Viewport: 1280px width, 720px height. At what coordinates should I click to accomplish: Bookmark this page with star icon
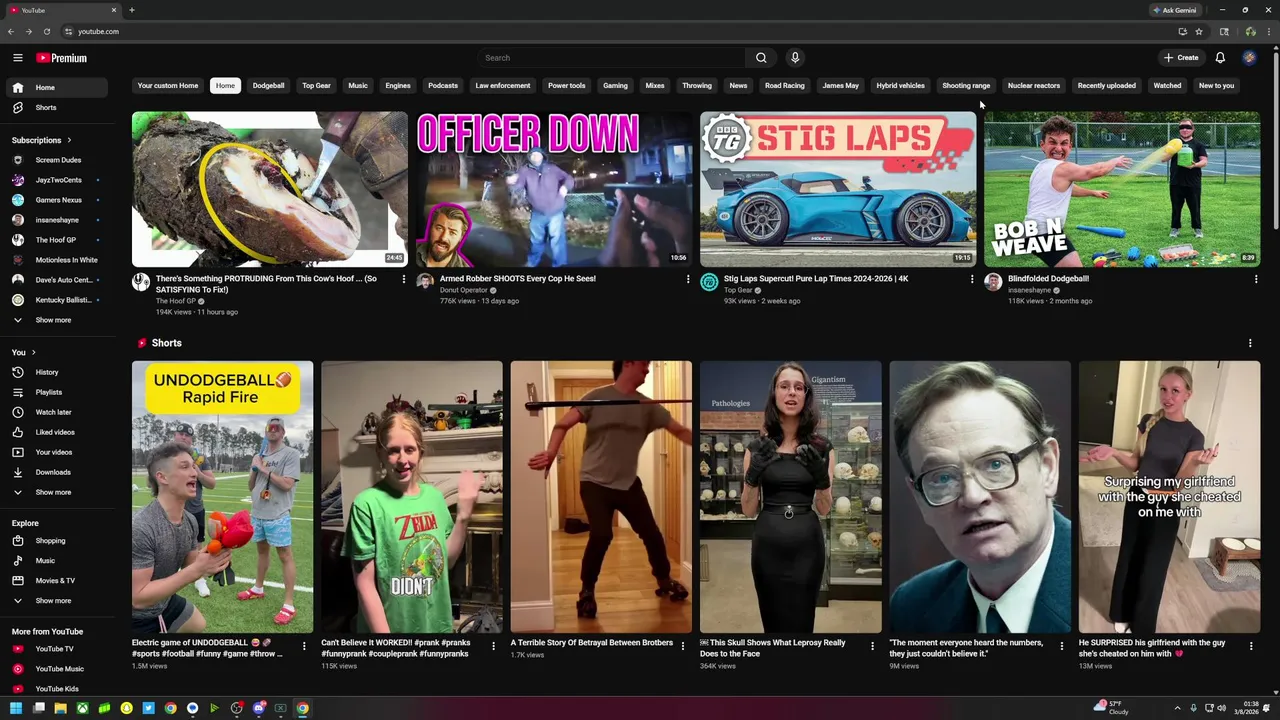pos(1199,31)
